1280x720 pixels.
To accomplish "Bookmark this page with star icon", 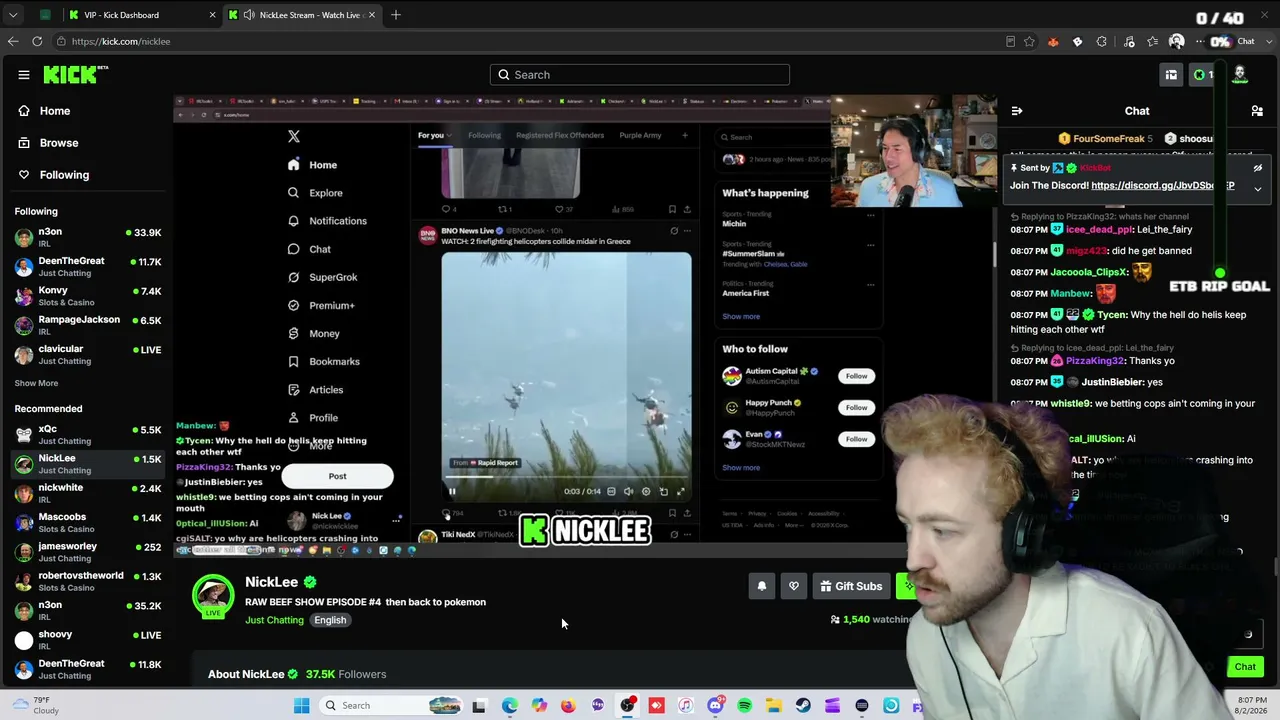I will (1029, 42).
